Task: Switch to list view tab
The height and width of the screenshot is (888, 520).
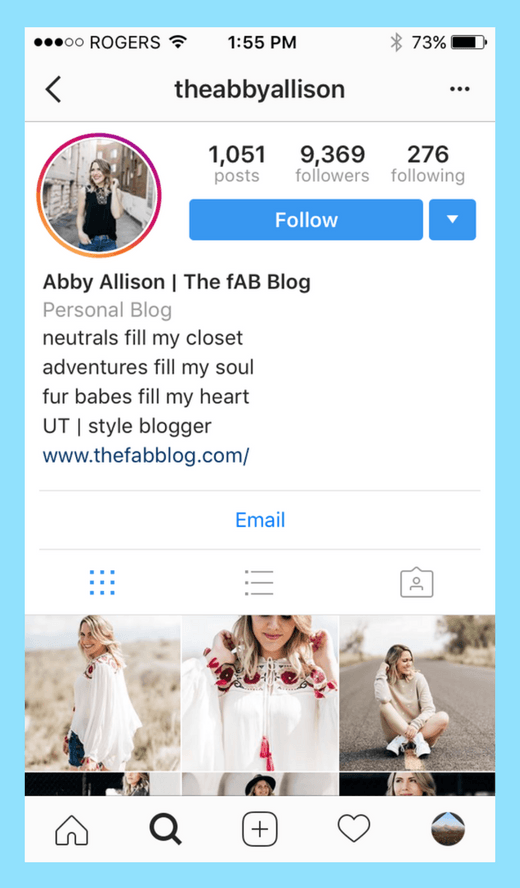Action: coord(259,583)
